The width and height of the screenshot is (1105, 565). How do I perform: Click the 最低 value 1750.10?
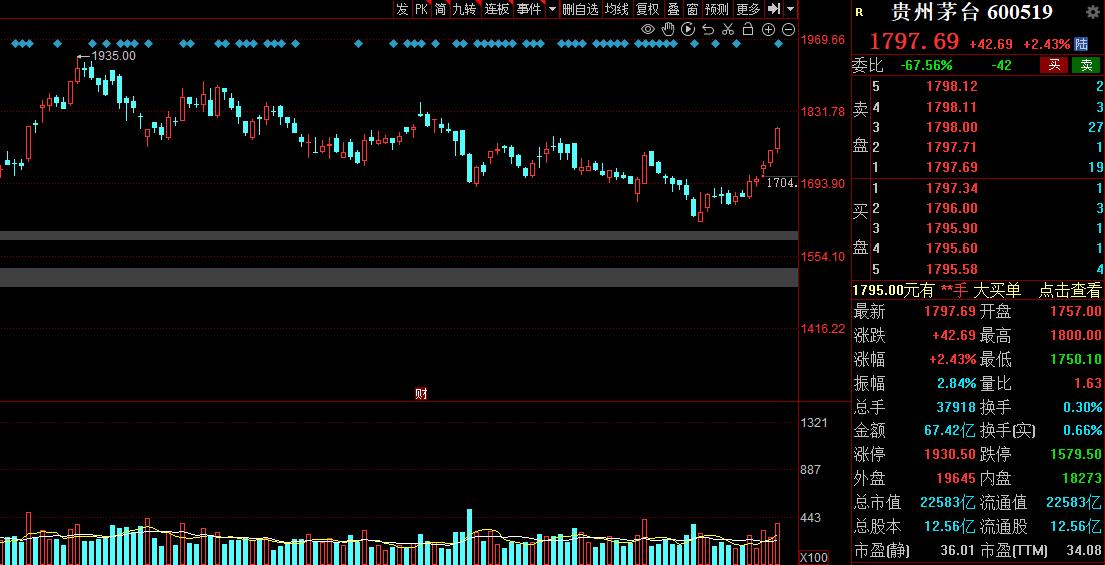(x=1075, y=359)
